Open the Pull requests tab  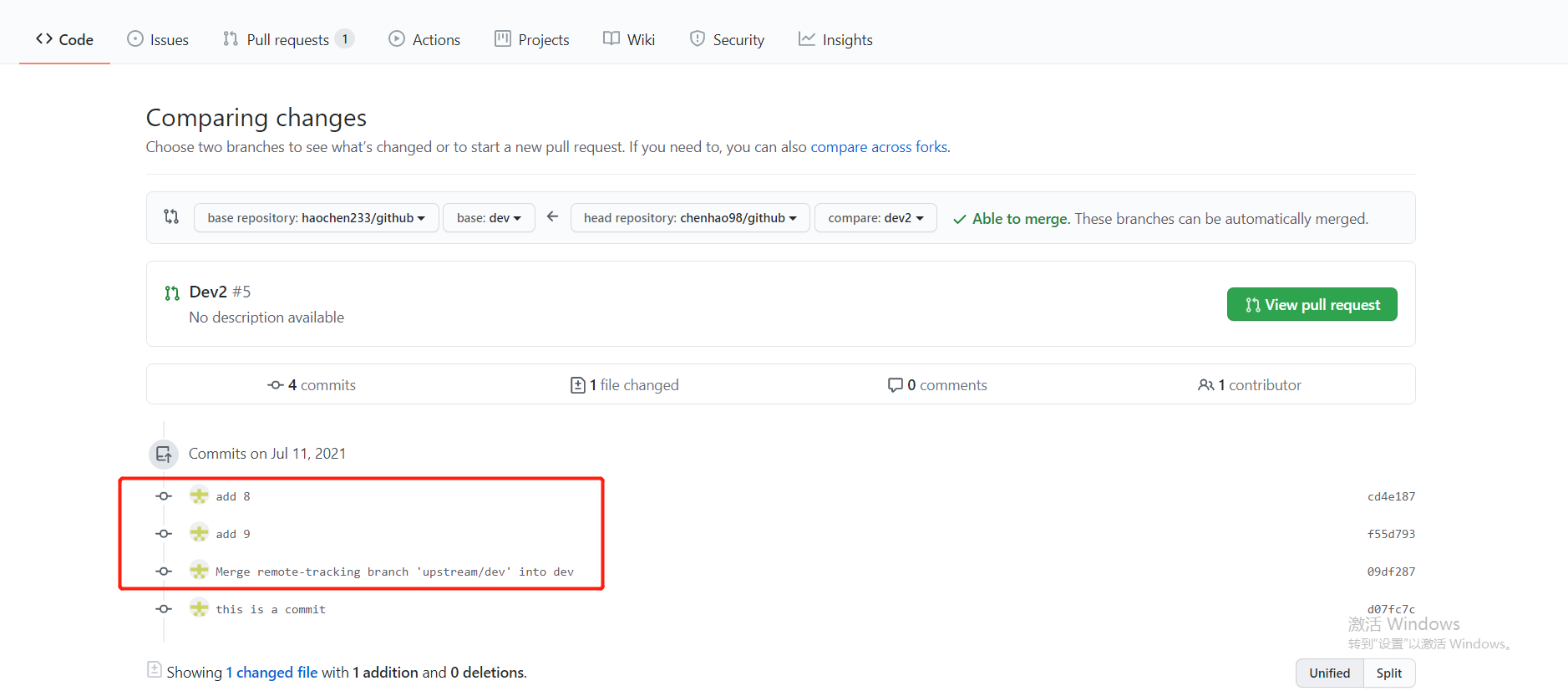[x=287, y=40]
